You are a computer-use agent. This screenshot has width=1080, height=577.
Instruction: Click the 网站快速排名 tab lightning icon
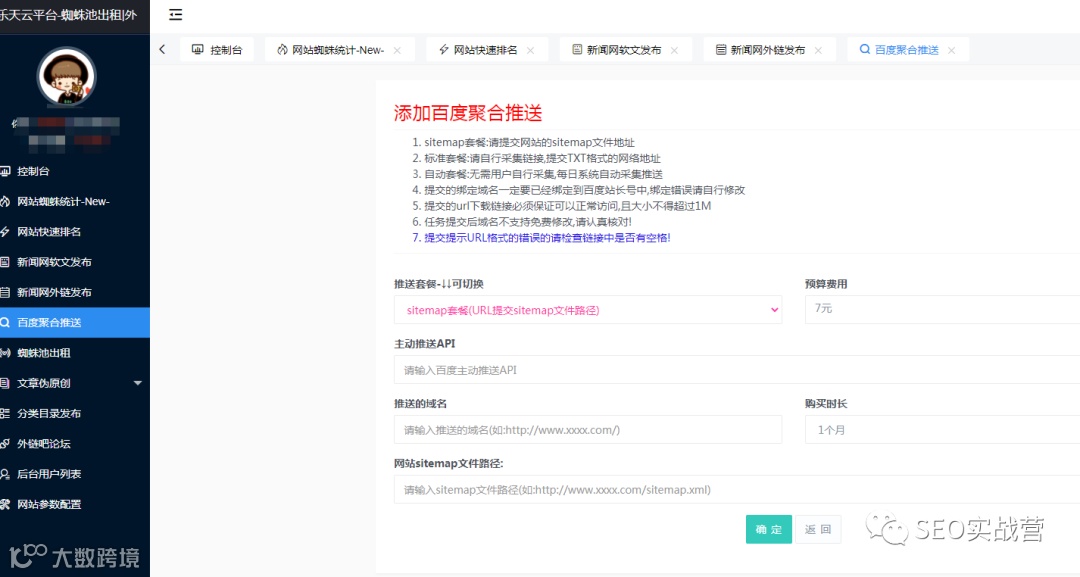click(x=444, y=50)
